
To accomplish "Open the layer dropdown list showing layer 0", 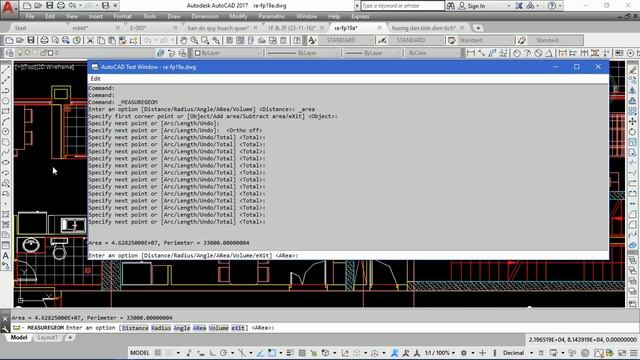I will pos(84,53).
